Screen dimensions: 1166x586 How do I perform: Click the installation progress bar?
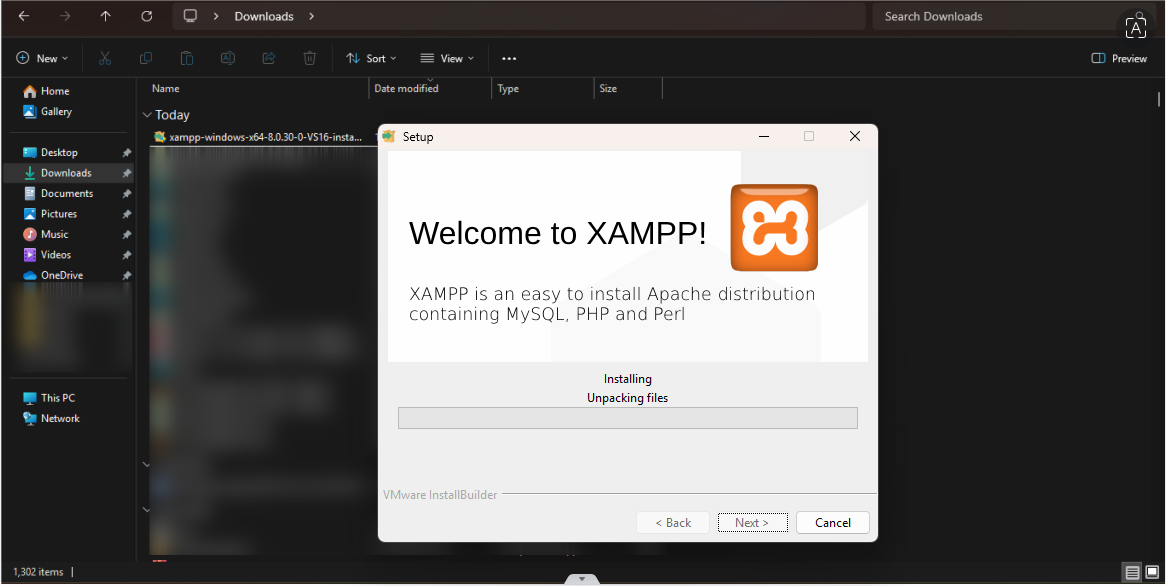(x=628, y=418)
